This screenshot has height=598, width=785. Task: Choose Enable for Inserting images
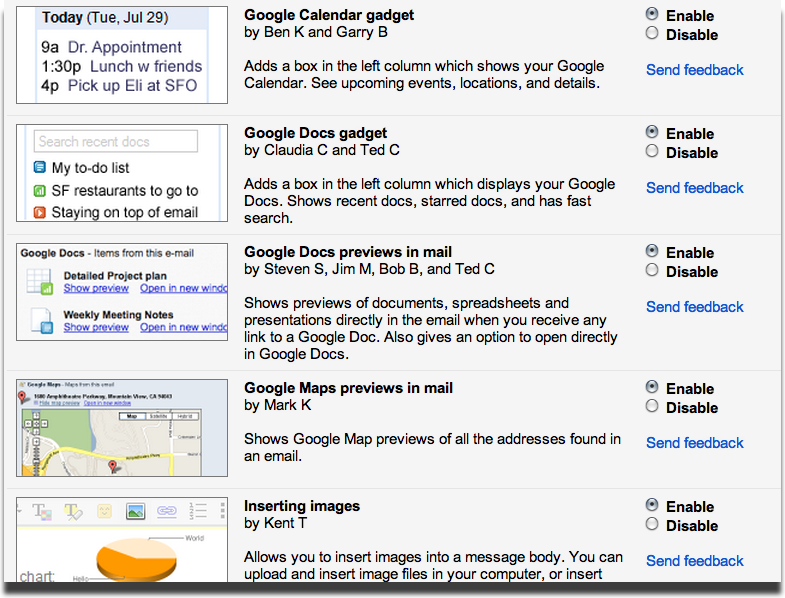click(653, 506)
